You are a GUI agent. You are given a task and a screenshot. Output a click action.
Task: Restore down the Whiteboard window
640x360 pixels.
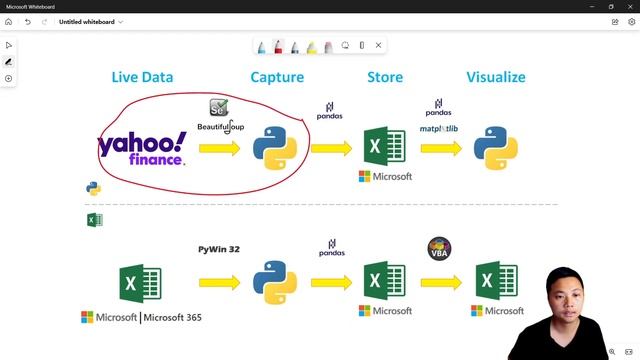coord(611,7)
